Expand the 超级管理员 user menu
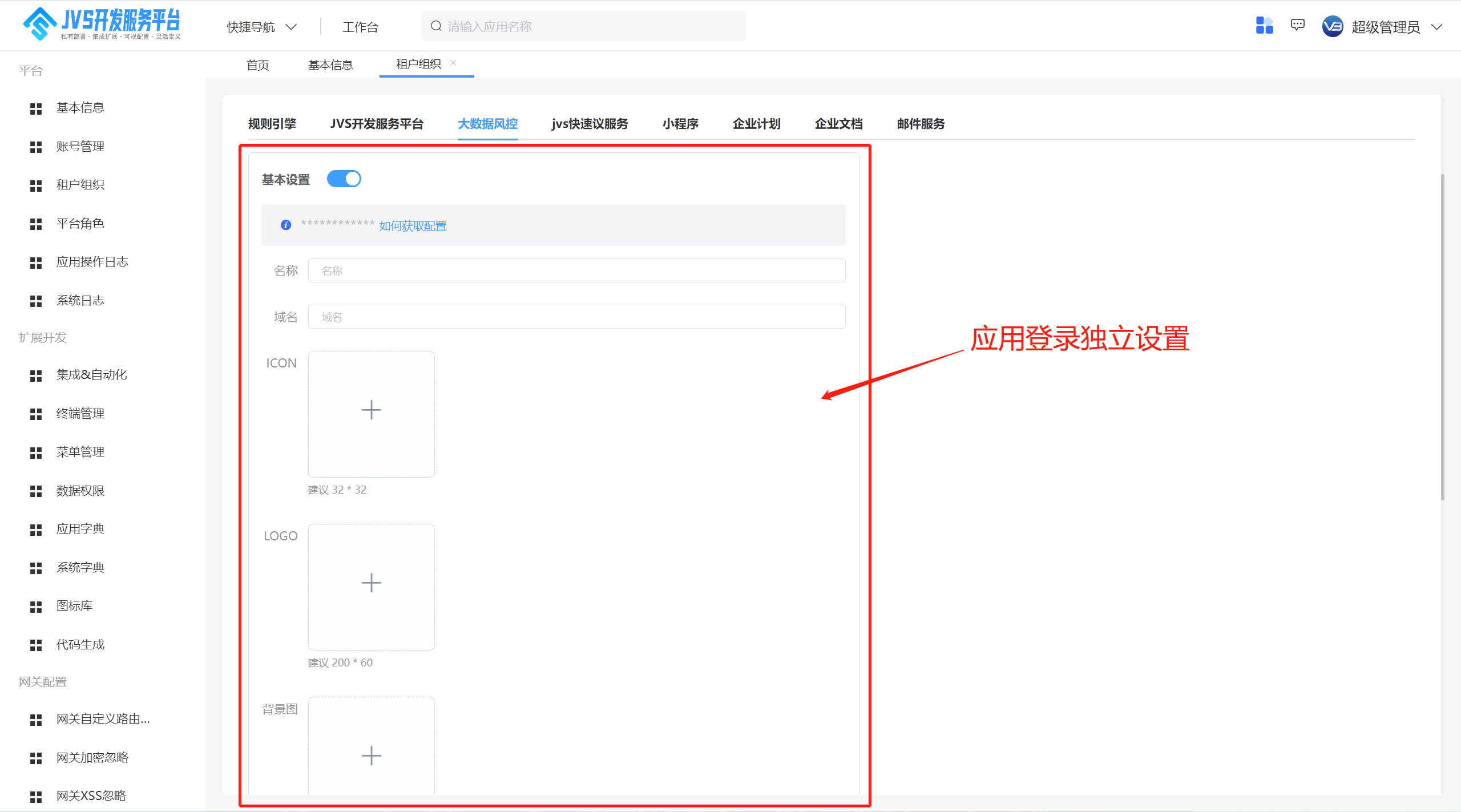Screen dimensions: 1461x812 pos(1397,27)
